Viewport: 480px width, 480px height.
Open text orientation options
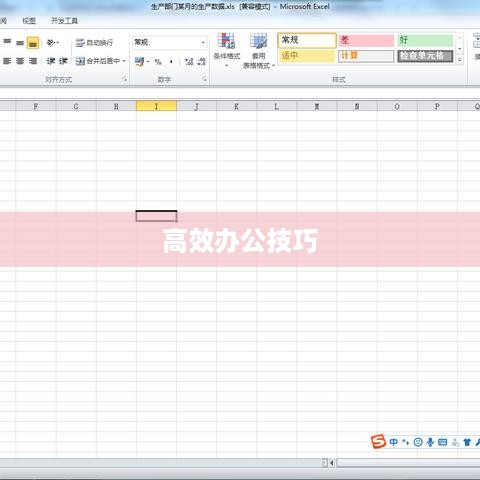[53, 43]
